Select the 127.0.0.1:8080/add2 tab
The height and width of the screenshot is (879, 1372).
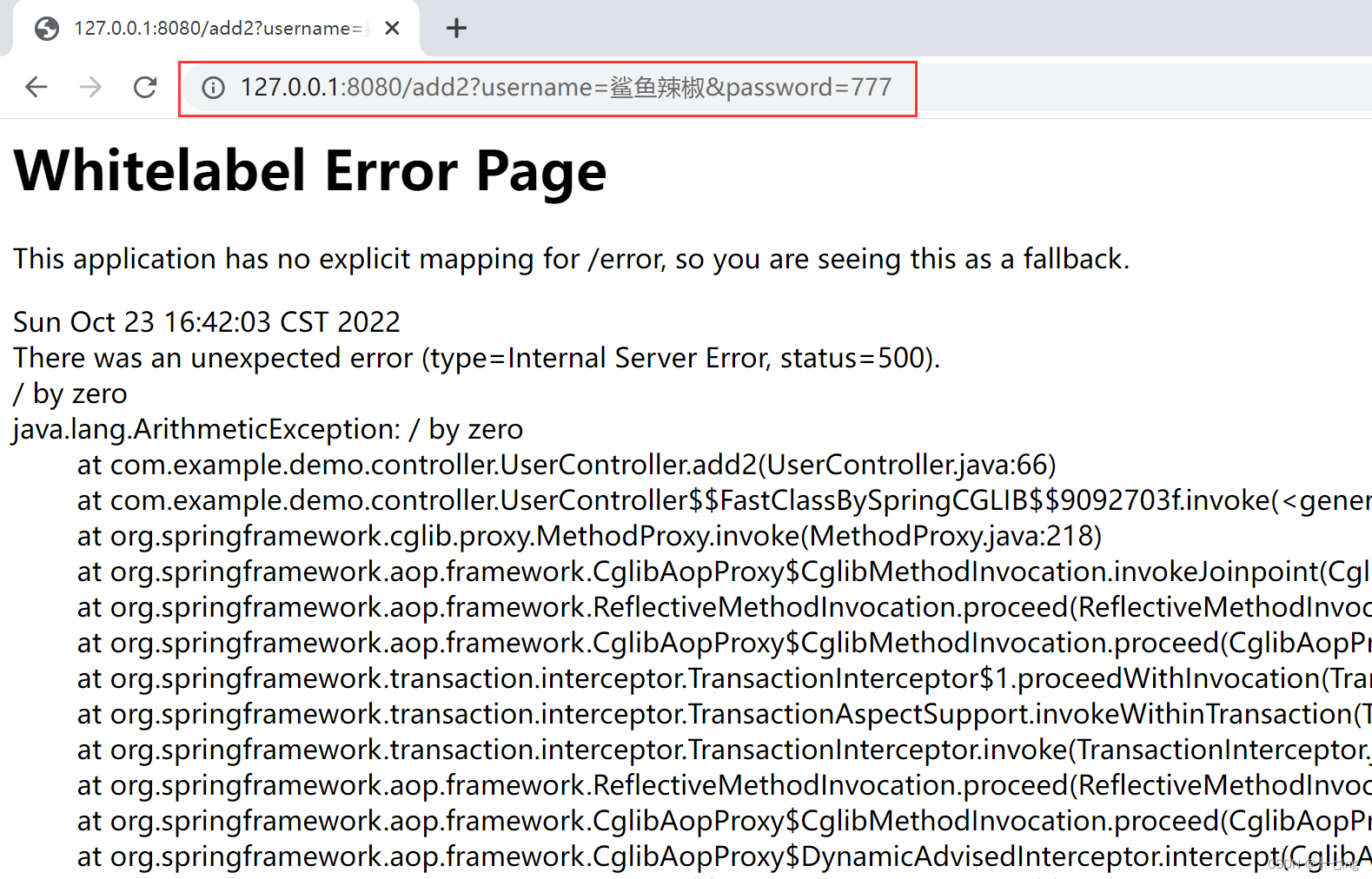coord(215,29)
